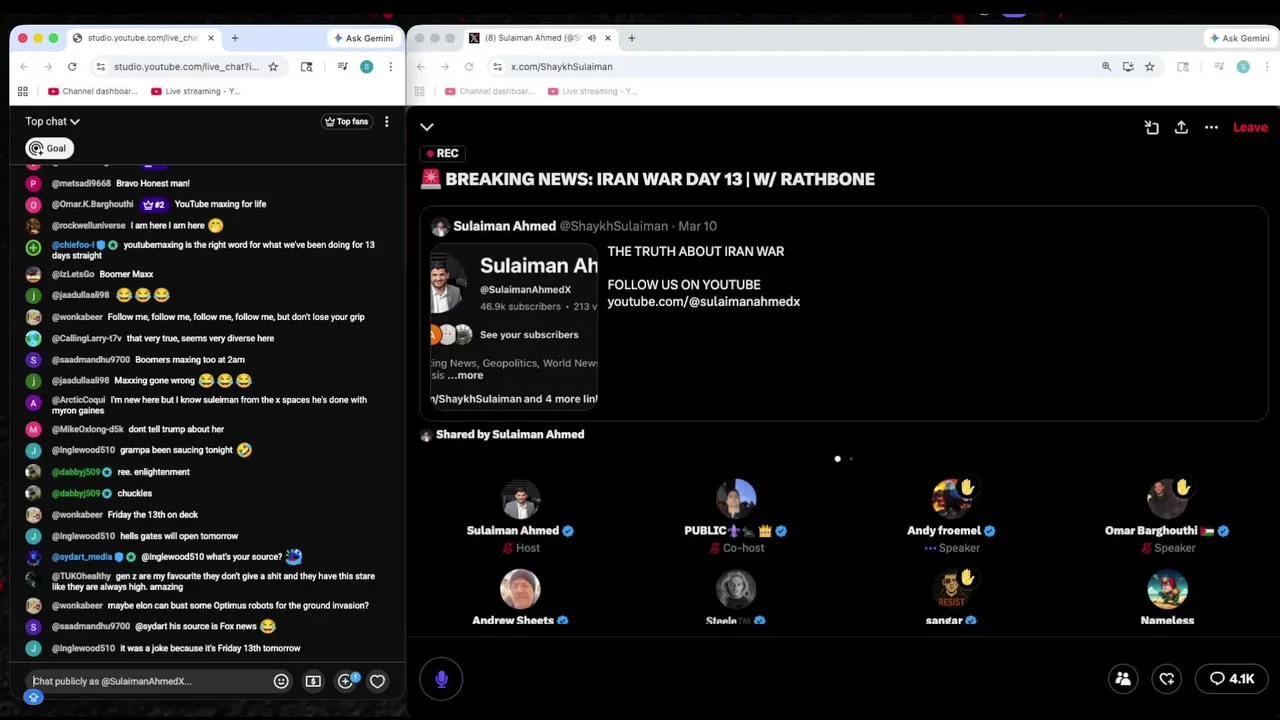Click @ArcticCoqui username in chat
This screenshot has height=720, width=1280.
pyautogui.click(x=78, y=400)
